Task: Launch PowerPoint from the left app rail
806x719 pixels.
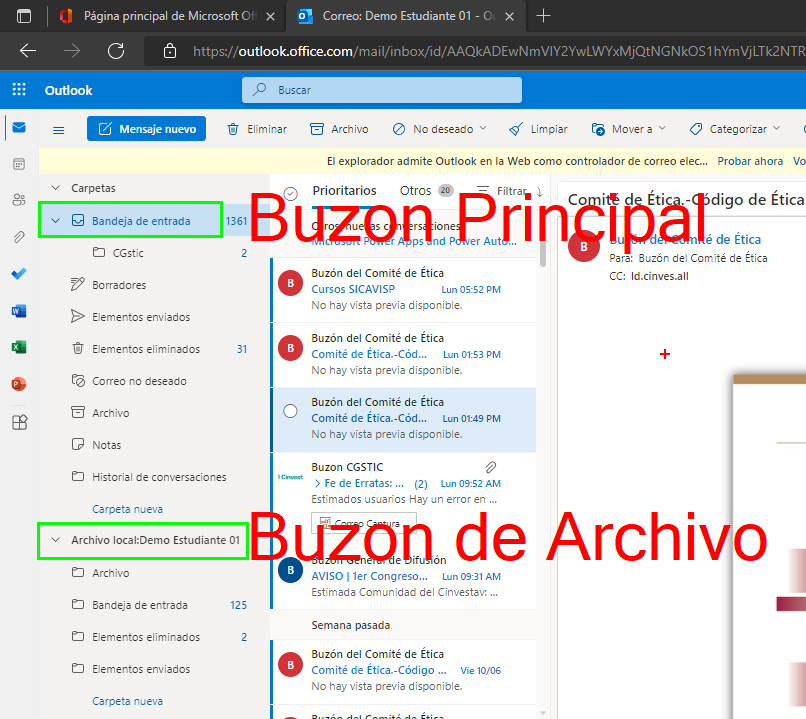Action: 18,384
